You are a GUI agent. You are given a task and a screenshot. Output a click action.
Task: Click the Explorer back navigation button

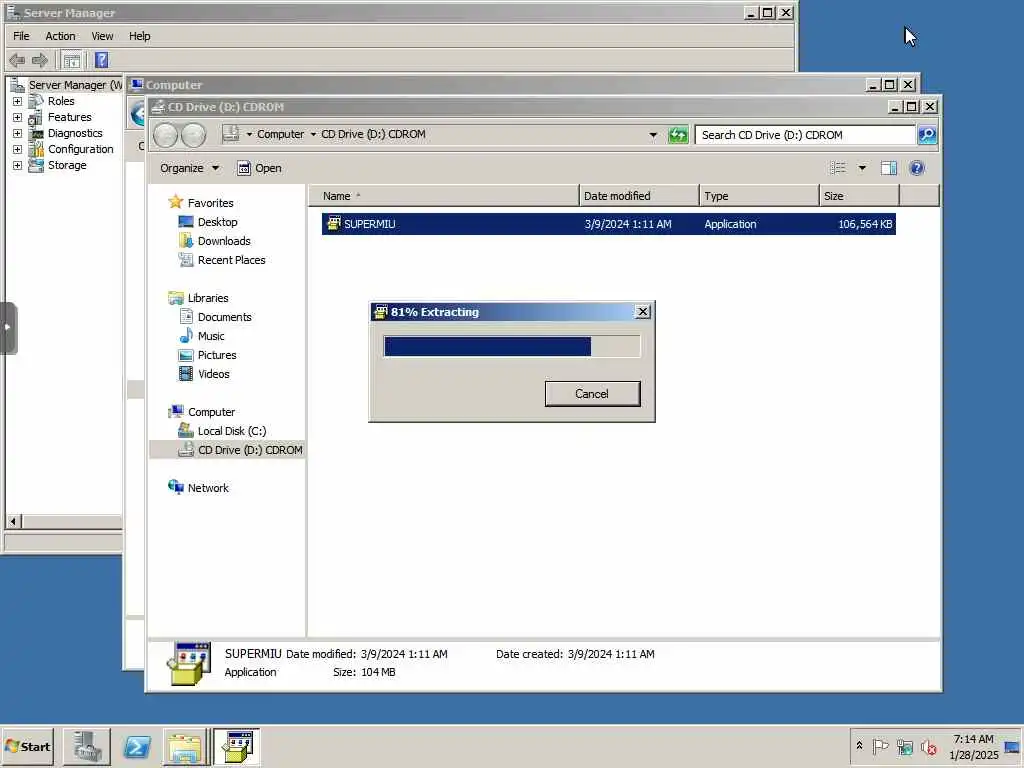point(166,135)
